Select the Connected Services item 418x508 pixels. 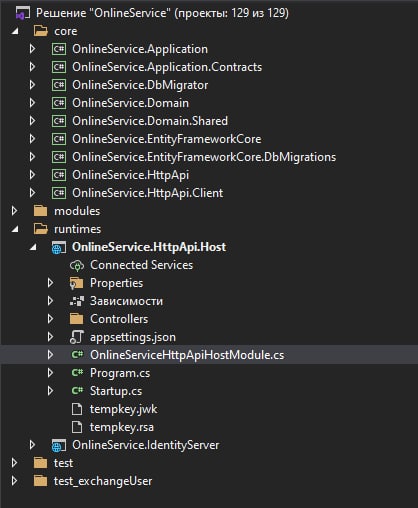click(141, 265)
